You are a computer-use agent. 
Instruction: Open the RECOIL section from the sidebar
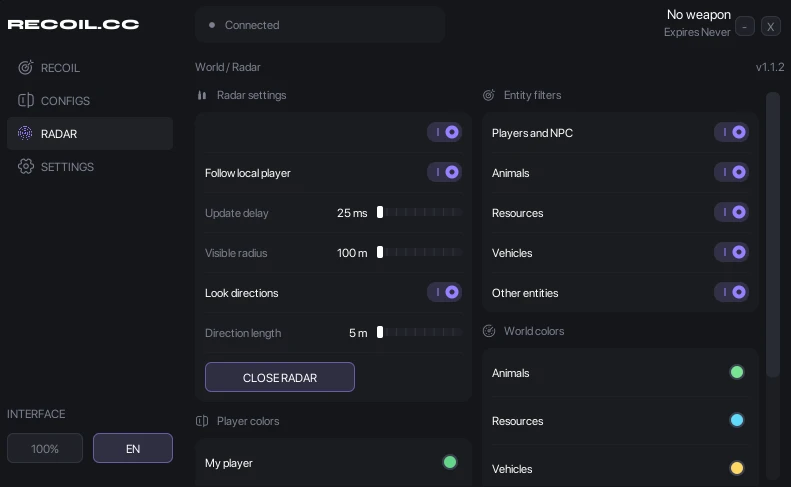(x=90, y=68)
